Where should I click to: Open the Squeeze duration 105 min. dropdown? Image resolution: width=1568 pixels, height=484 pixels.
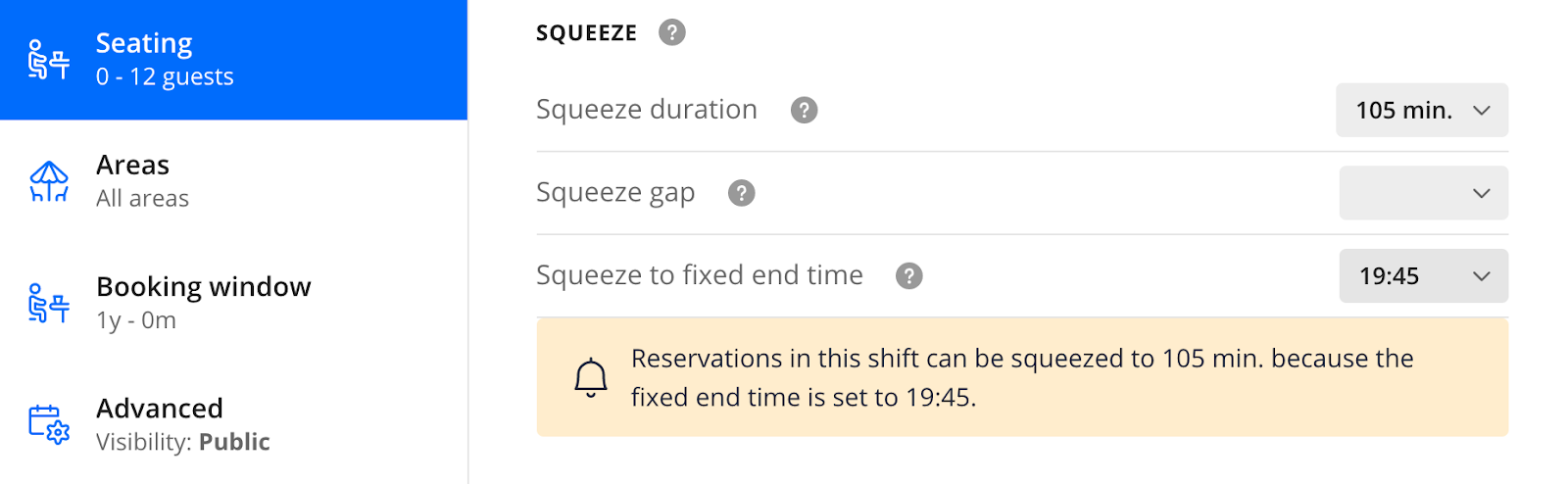(1421, 110)
